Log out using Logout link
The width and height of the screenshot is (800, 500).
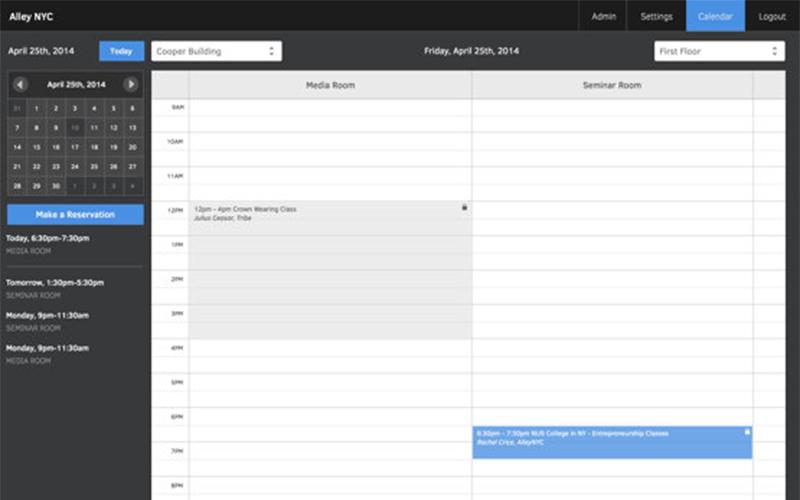click(772, 16)
